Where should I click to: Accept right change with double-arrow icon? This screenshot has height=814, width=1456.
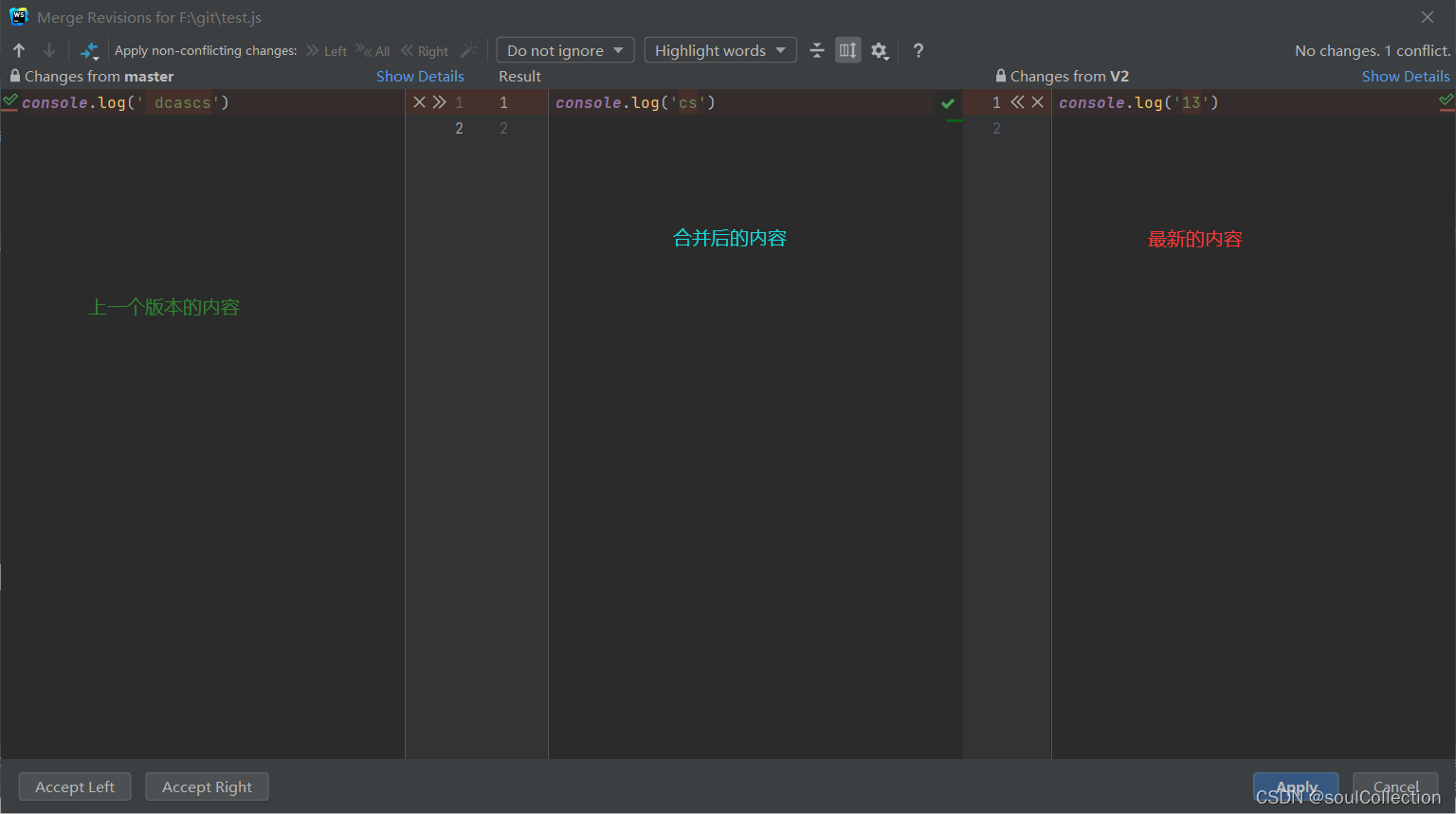coord(1017,102)
